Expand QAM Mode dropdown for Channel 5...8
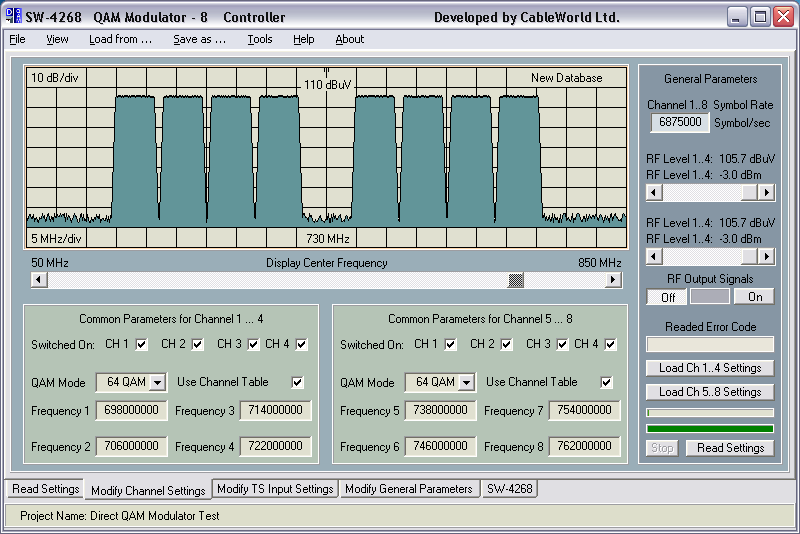 466,382
